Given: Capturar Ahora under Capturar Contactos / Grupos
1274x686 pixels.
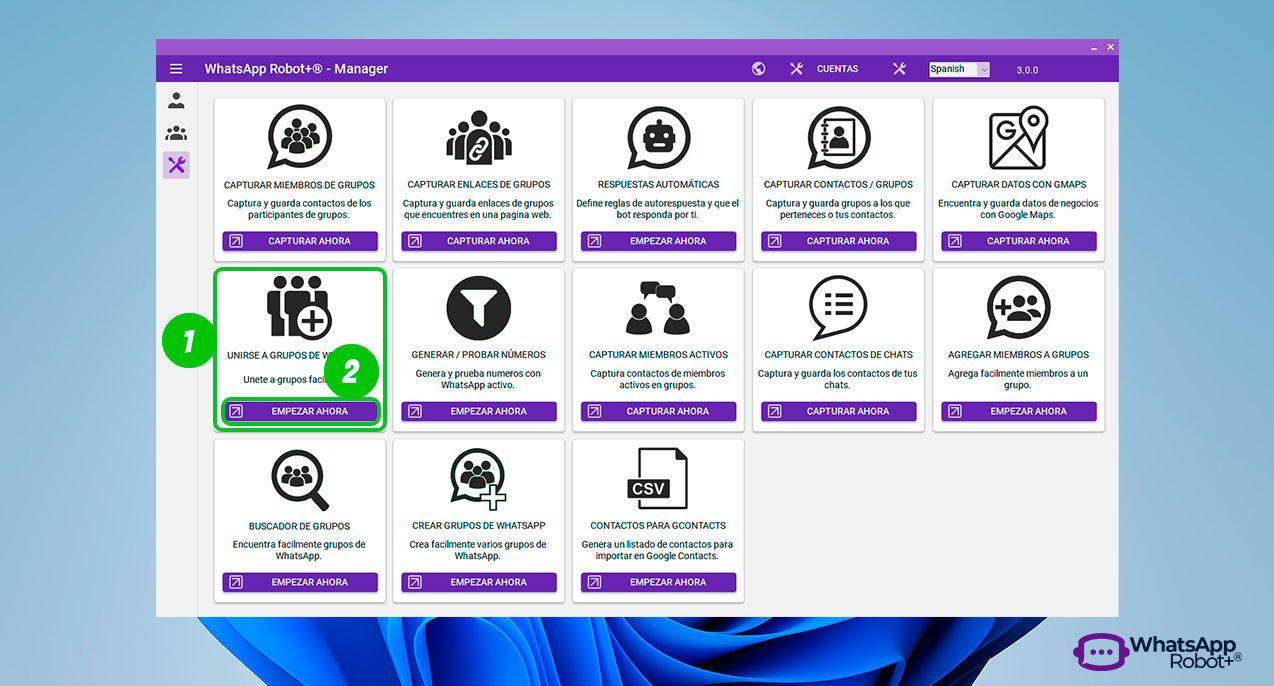Looking at the screenshot, I should pyautogui.click(x=839, y=241).
